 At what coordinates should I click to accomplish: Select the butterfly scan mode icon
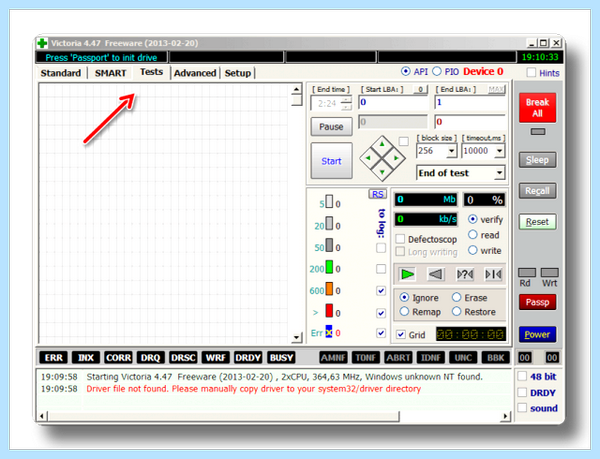coord(493,274)
